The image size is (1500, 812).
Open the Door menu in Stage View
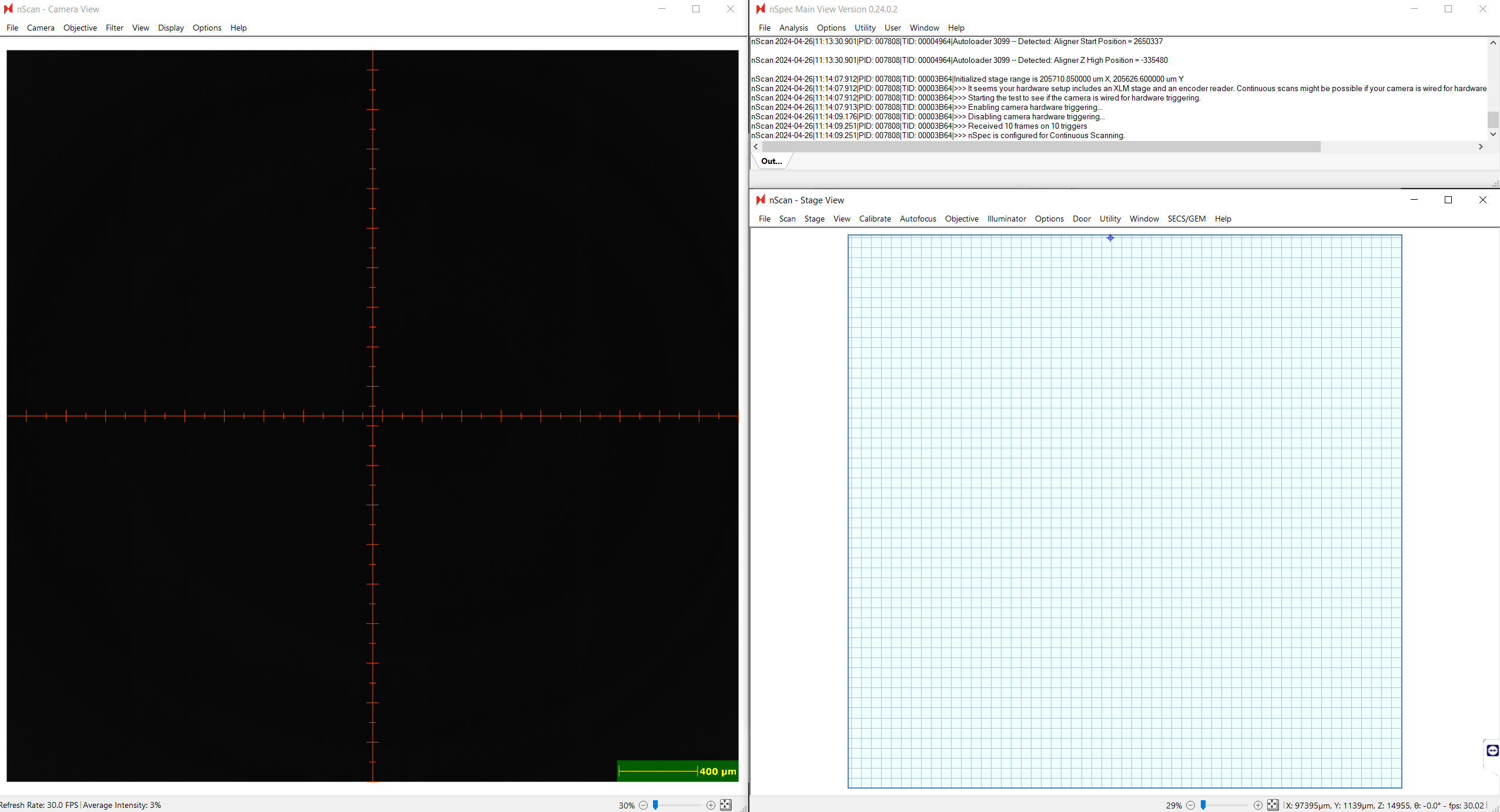point(1081,219)
